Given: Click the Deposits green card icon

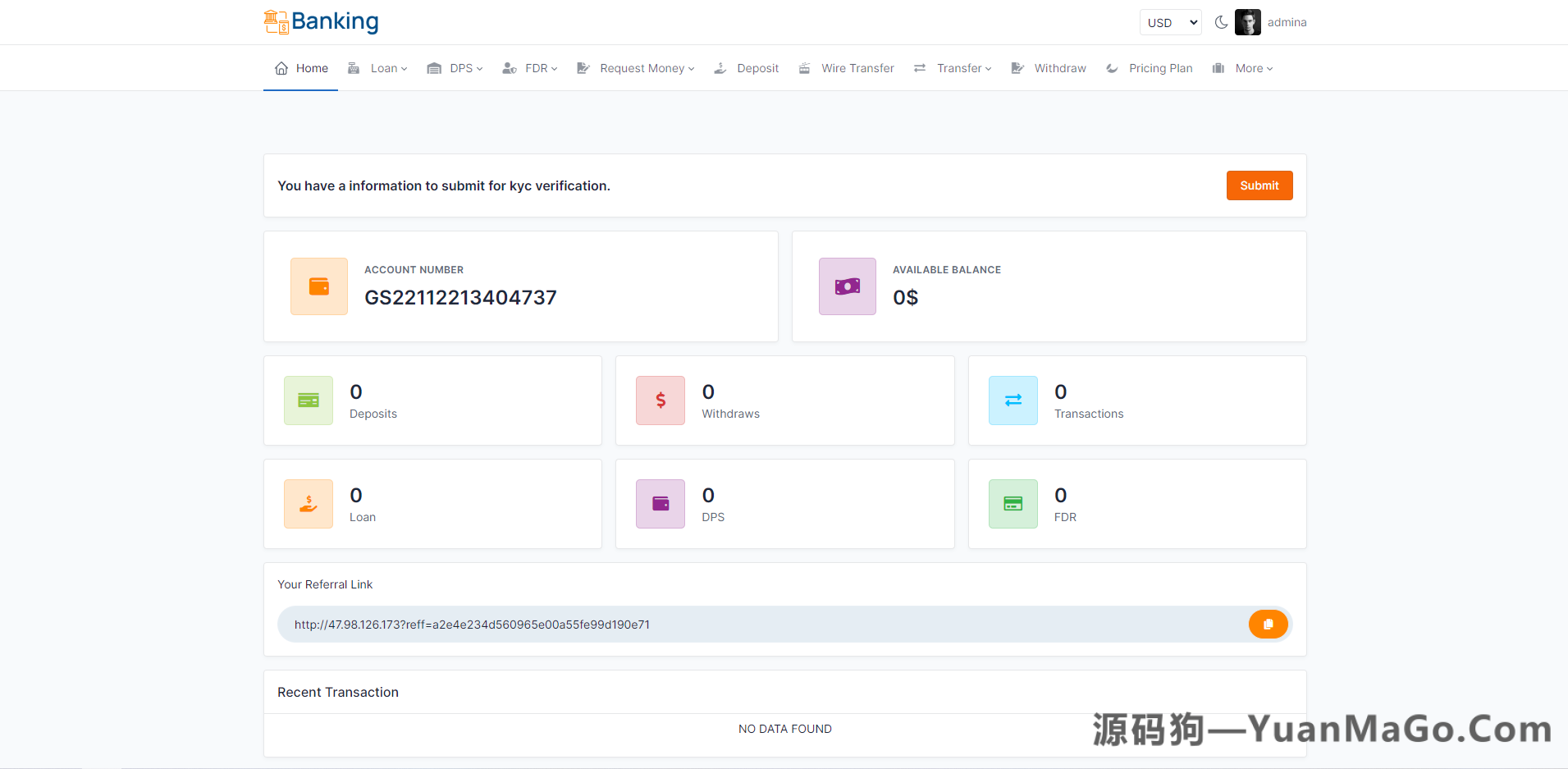Looking at the screenshot, I should (308, 400).
